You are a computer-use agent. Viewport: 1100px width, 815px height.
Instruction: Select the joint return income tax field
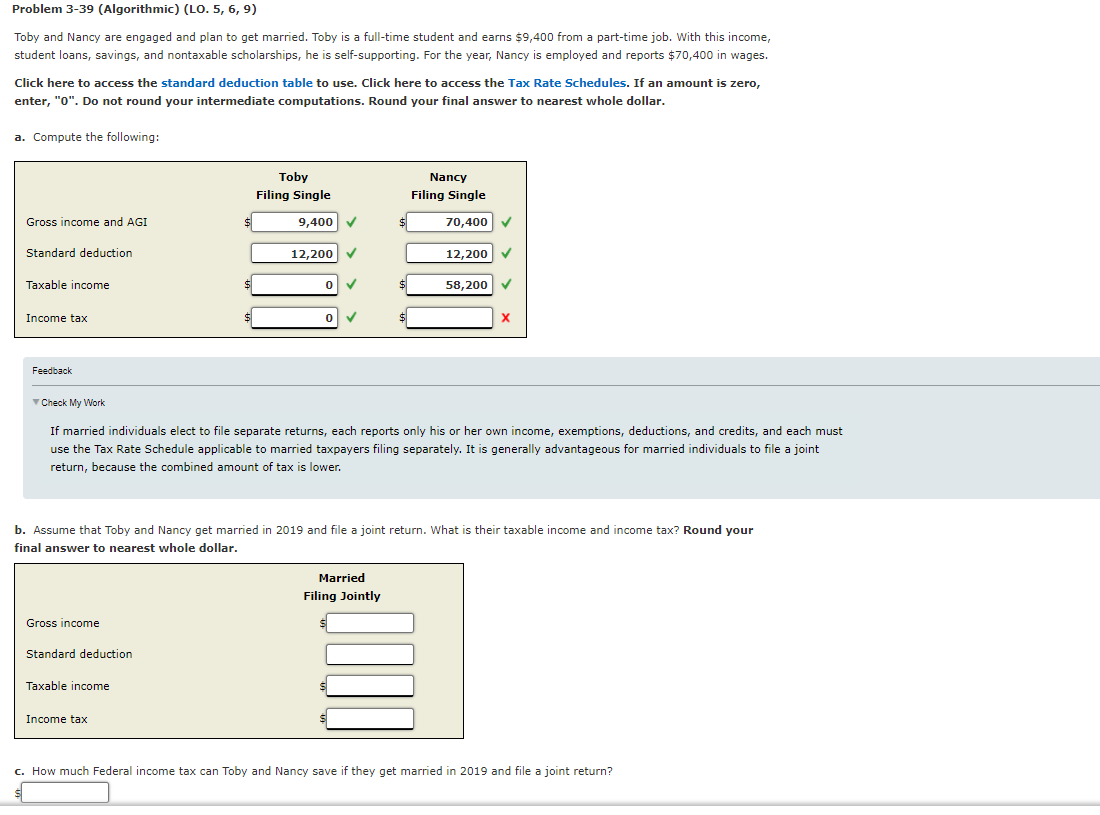[369, 718]
